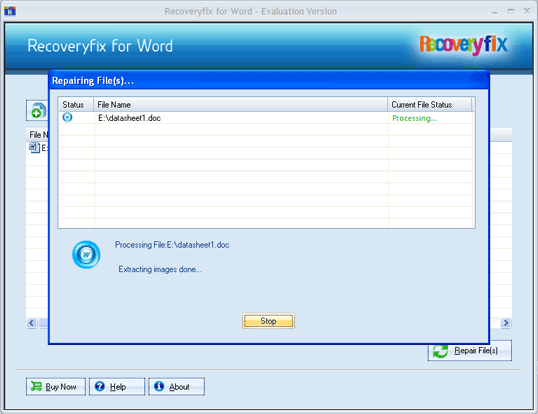Viewport: 538px width, 414px height.
Task: Click the app icon in the title bar
Action: point(10,11)
